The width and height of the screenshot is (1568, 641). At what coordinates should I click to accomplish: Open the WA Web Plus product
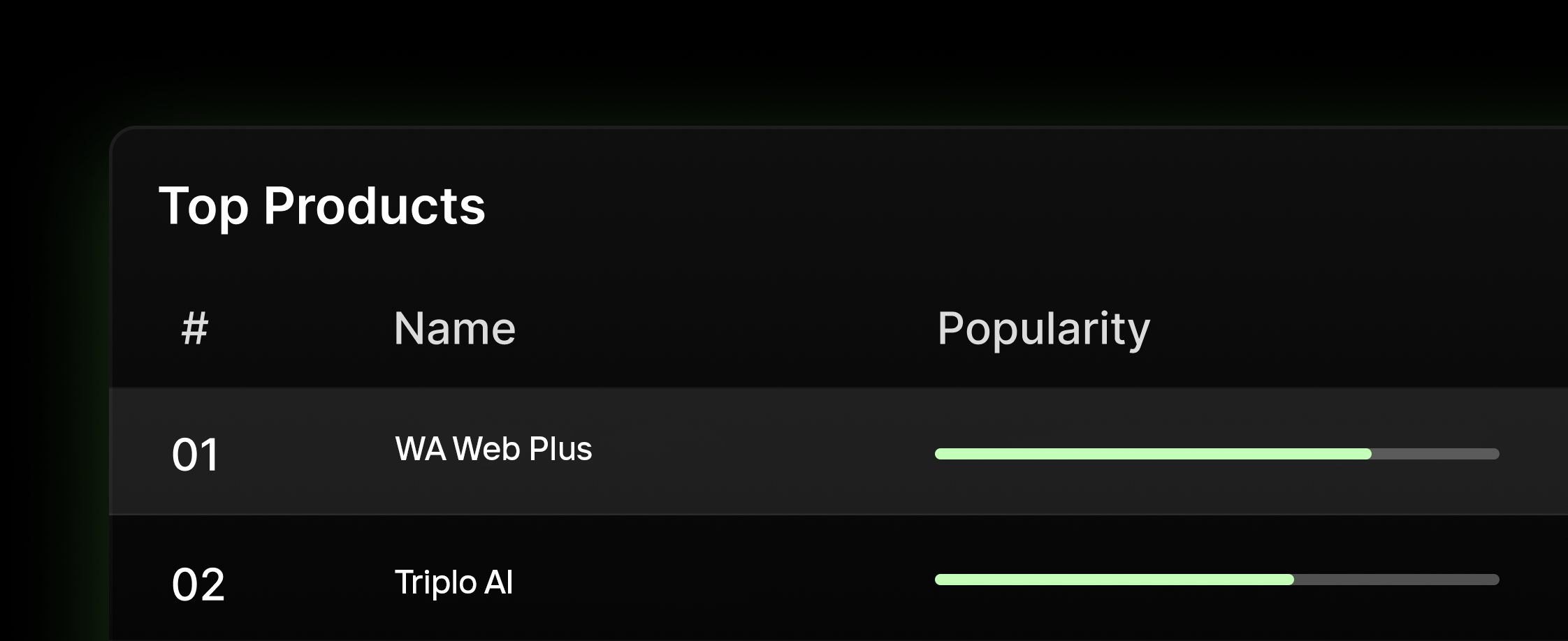coord(493,449)
